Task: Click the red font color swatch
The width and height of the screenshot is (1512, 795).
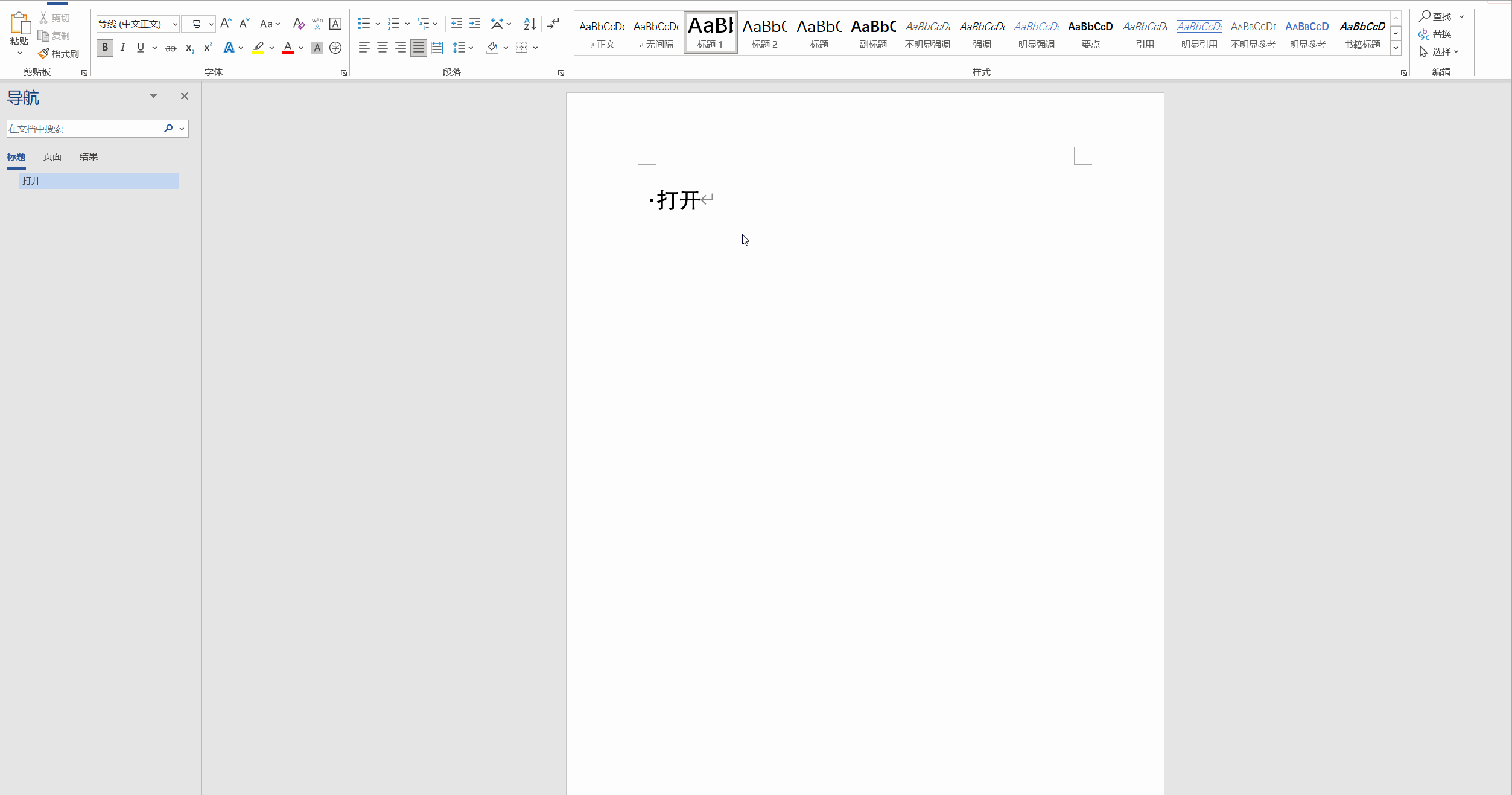Action: 288,48
